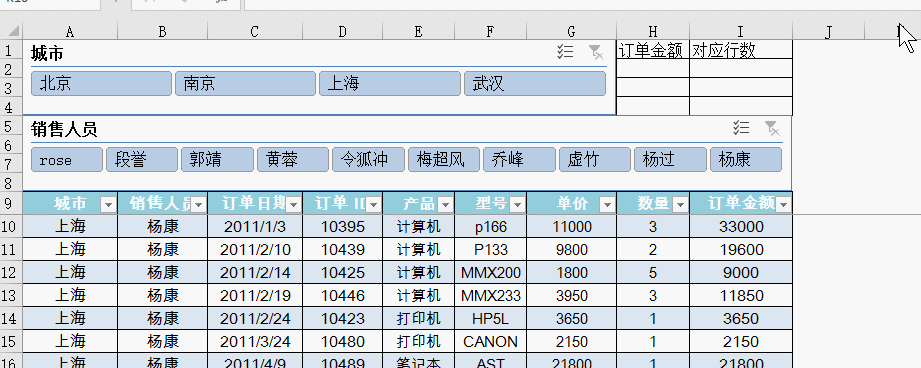Image resolution: width=921 pixels, height=368 pixels.
Task: Filter the 城市 slicer by 武汉
Action: click(535, 84)
